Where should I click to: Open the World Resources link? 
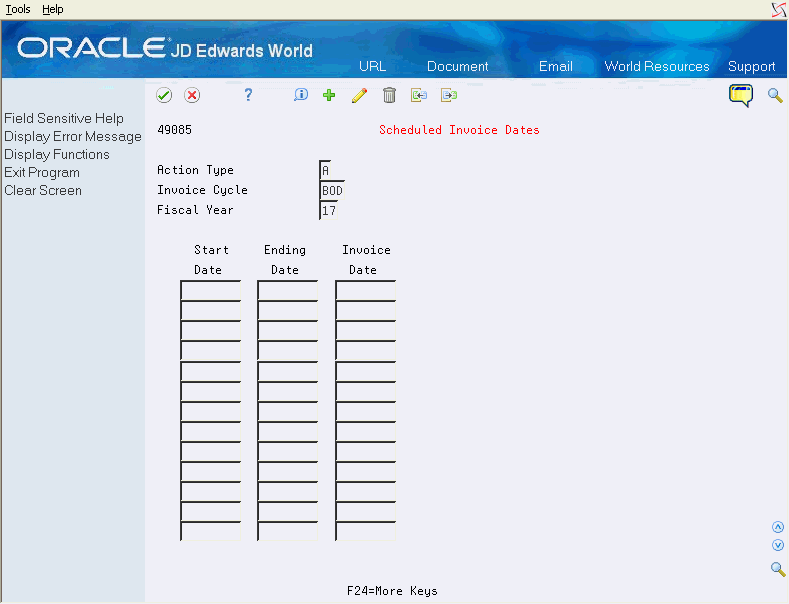click(x=657, y=66)
